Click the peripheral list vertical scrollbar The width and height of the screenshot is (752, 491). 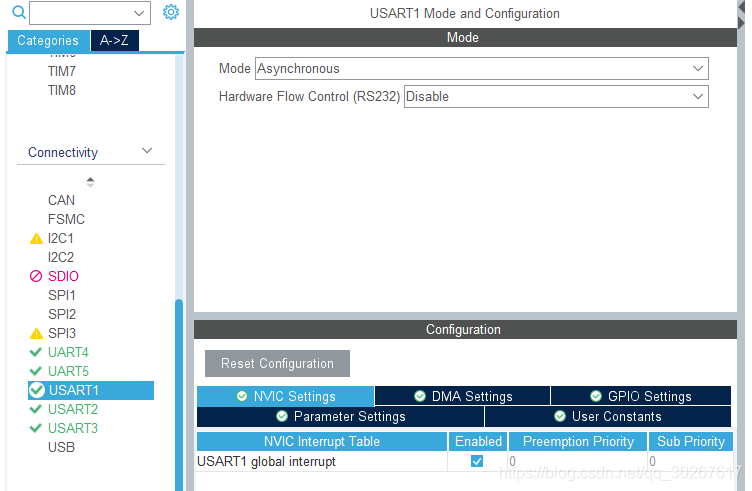coord(179,393)
